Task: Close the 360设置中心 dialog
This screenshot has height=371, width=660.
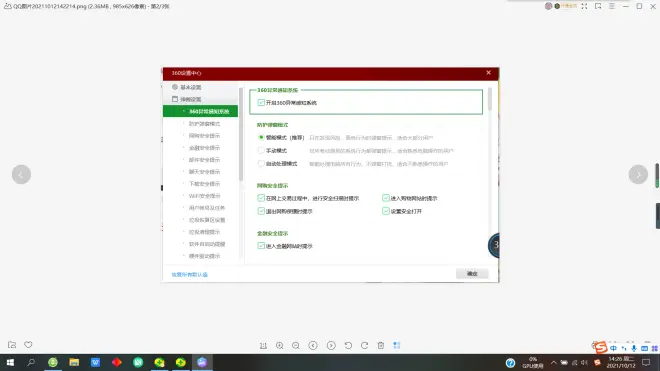Action: 488,73
